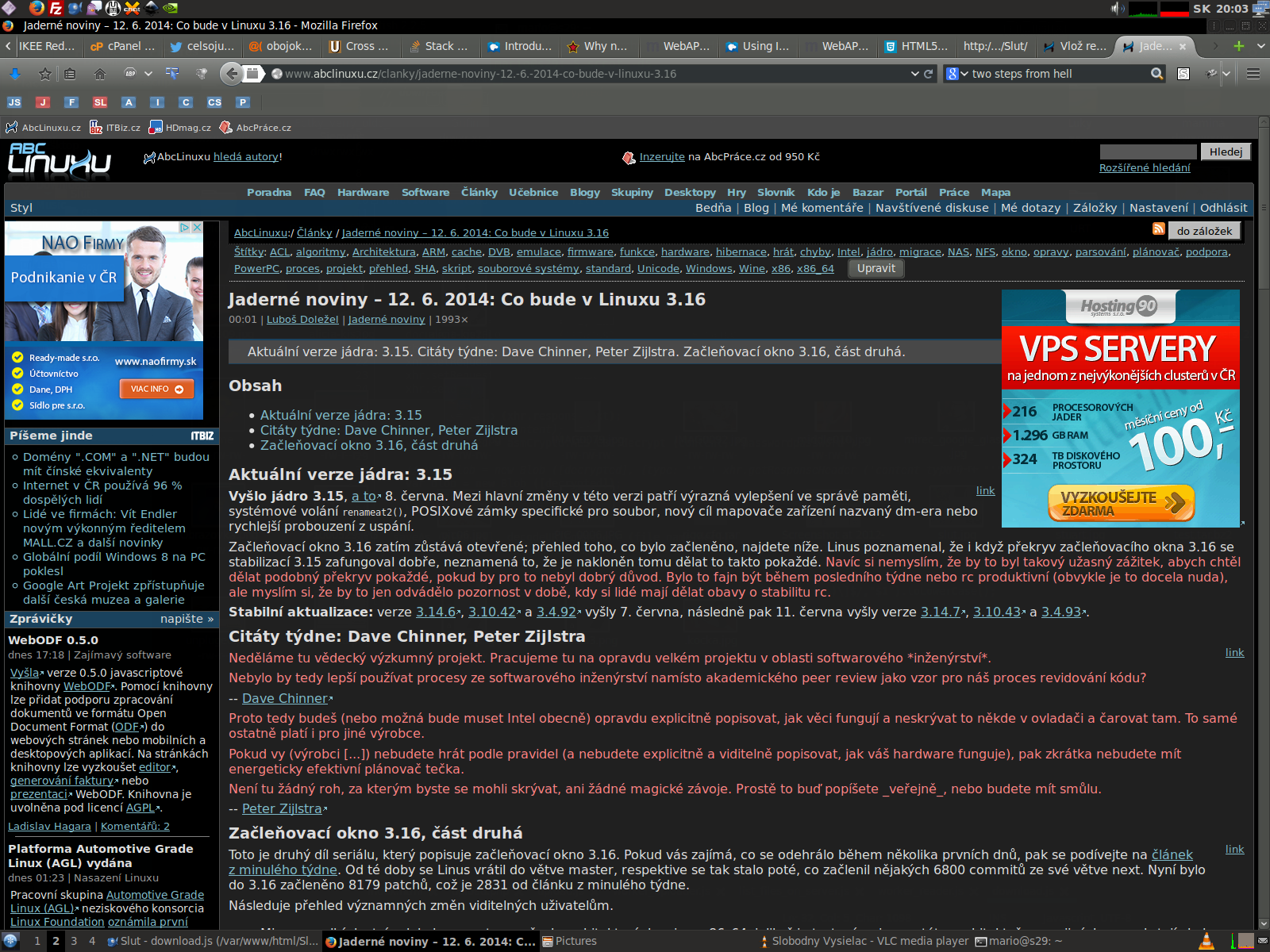Click the white S add-on icon
The width and height of the screenshot is (1270, 952).
[x=1183, y=74]
